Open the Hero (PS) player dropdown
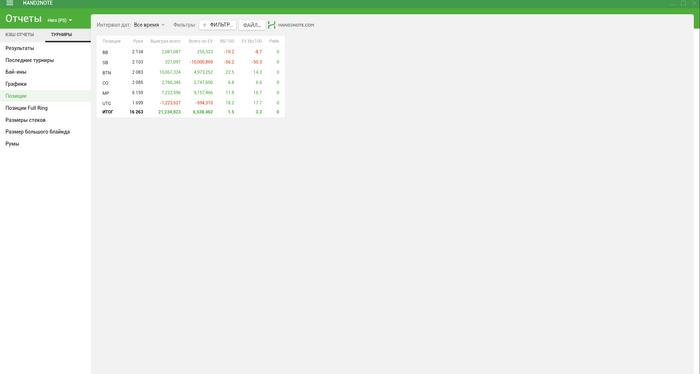This screenshot has width=700, height=374. [60, 20]
